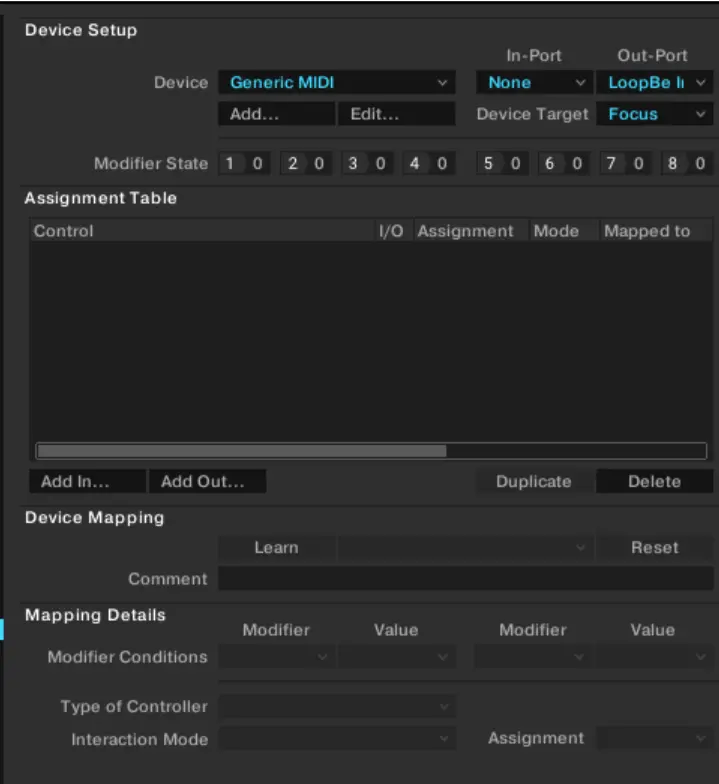Image resolution: width=719 pixels, height=784 pixels.
Task: Click Modifier State 1 value box
Action: [257, 164]
